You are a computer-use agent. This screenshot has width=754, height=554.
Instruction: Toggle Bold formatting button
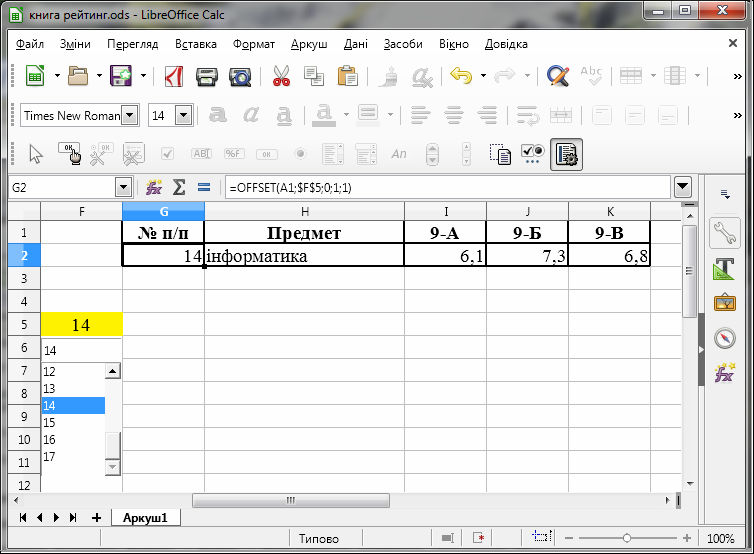tap(217, 115)
